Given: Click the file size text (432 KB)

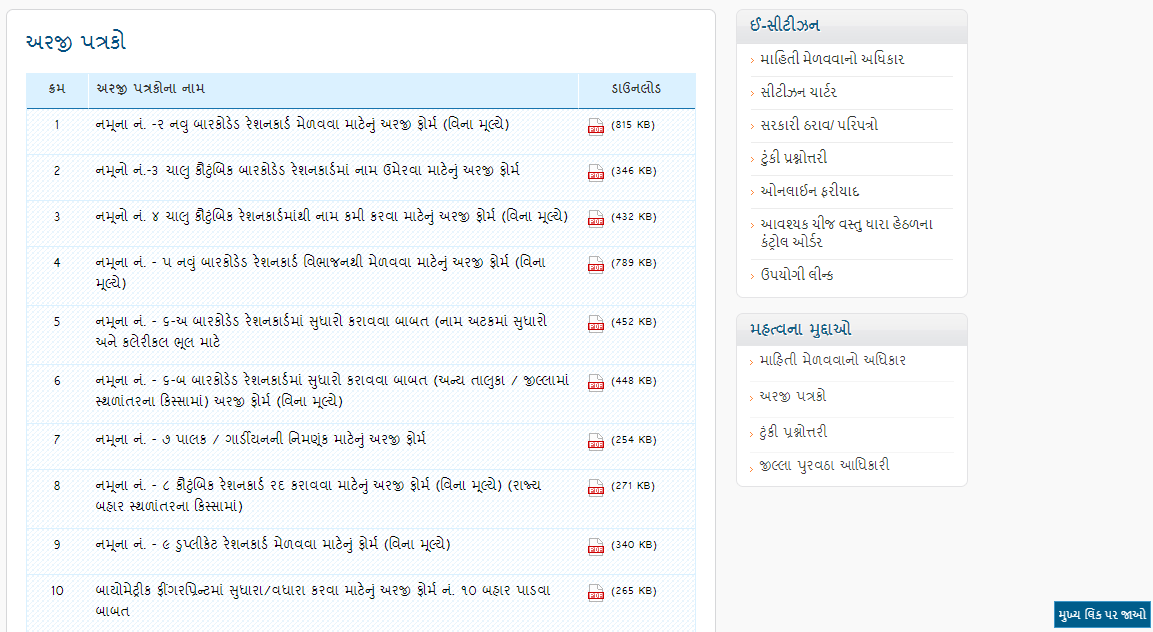Looking at the screenshot, I should pos(633,217).
